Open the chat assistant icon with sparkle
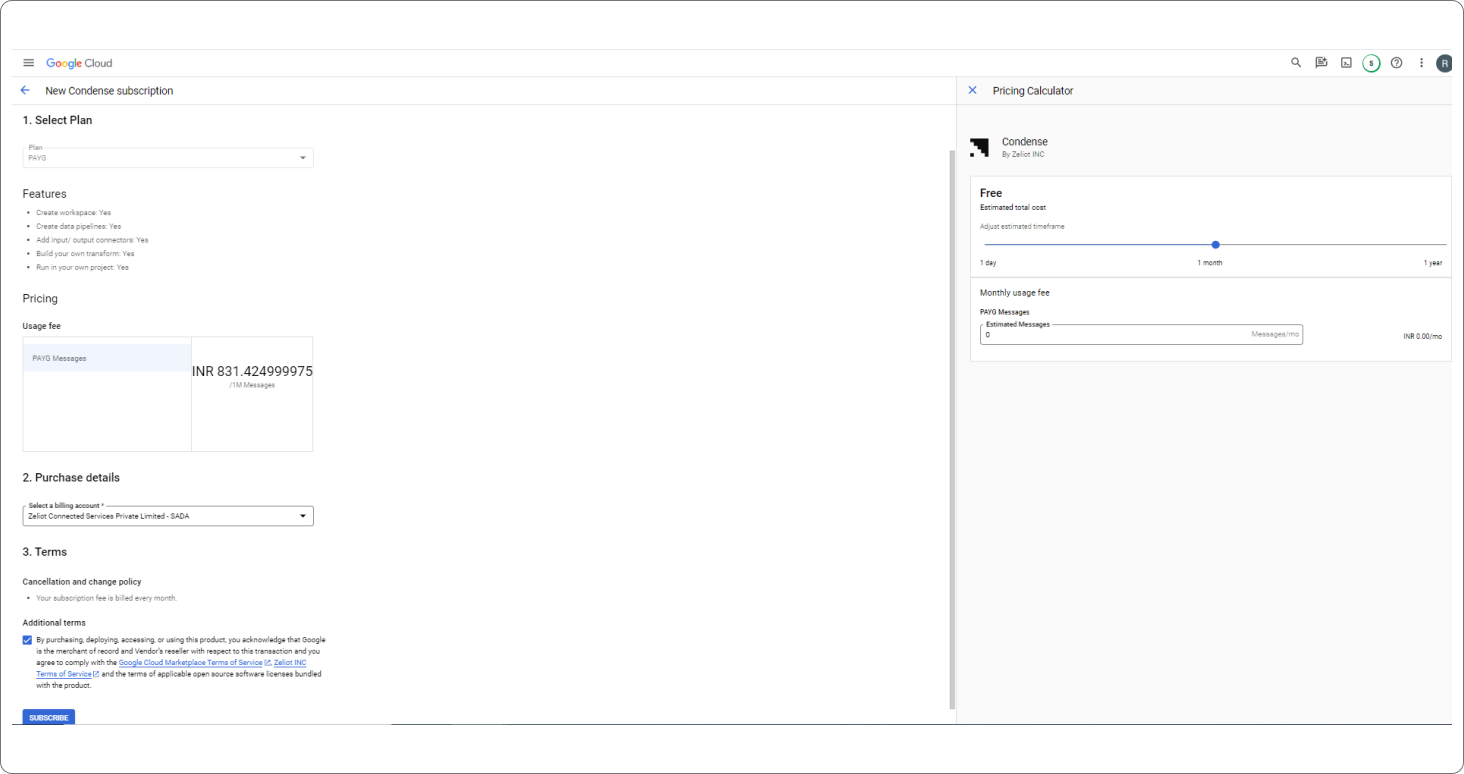The width and height of the screenshot is (1464, 774). [x=1321, y=63]
